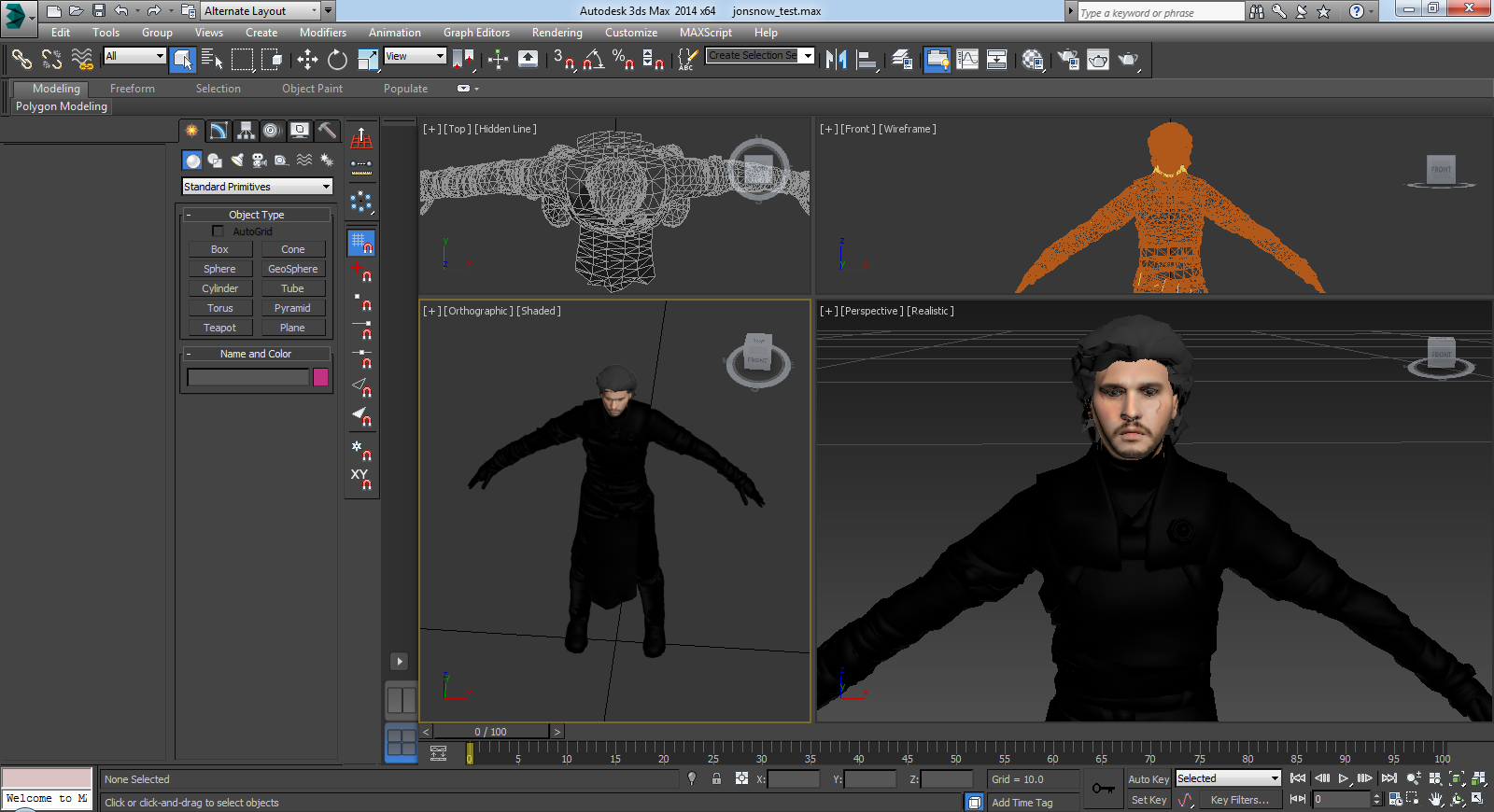Toggle the Window/Crossing selection mode
The width and height of the screenshot is (1494, 812).
272,60
